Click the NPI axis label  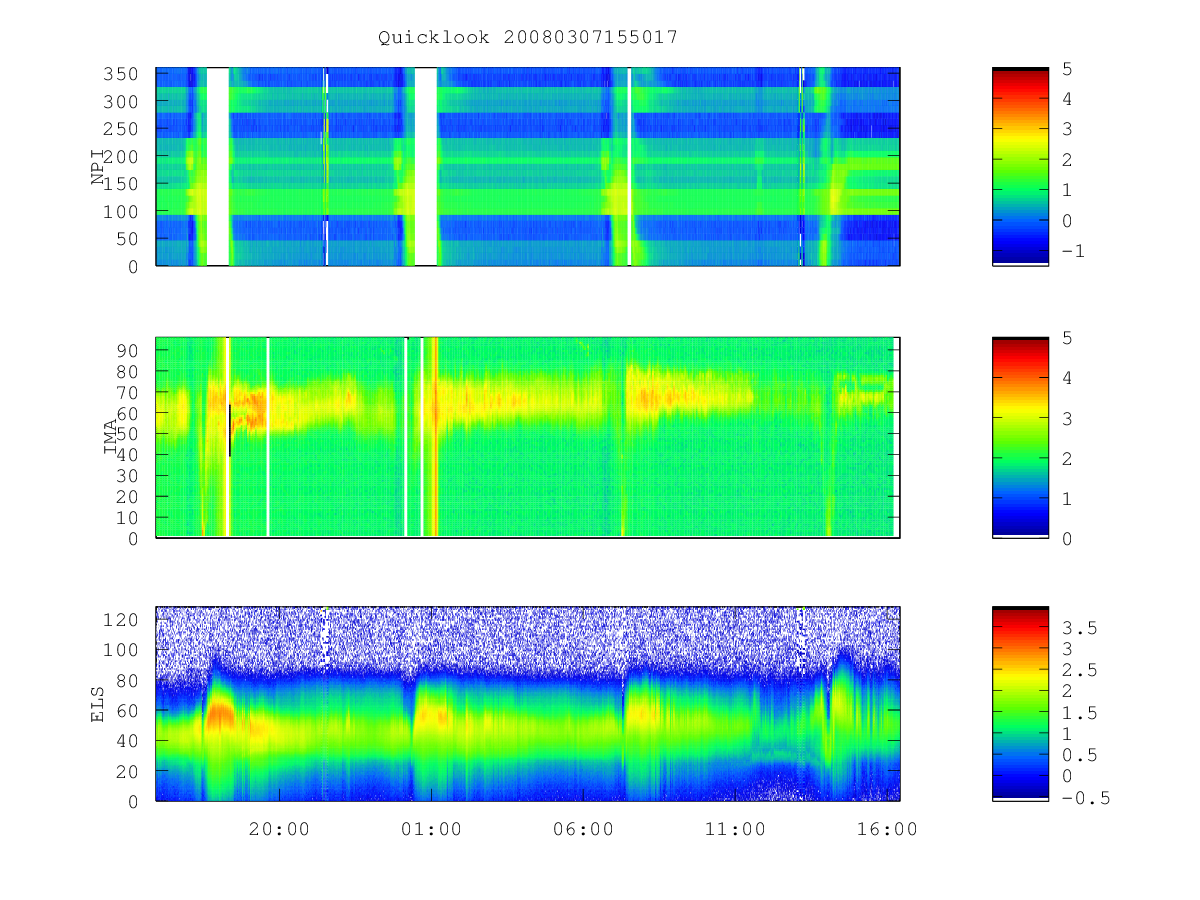(98, 166)
